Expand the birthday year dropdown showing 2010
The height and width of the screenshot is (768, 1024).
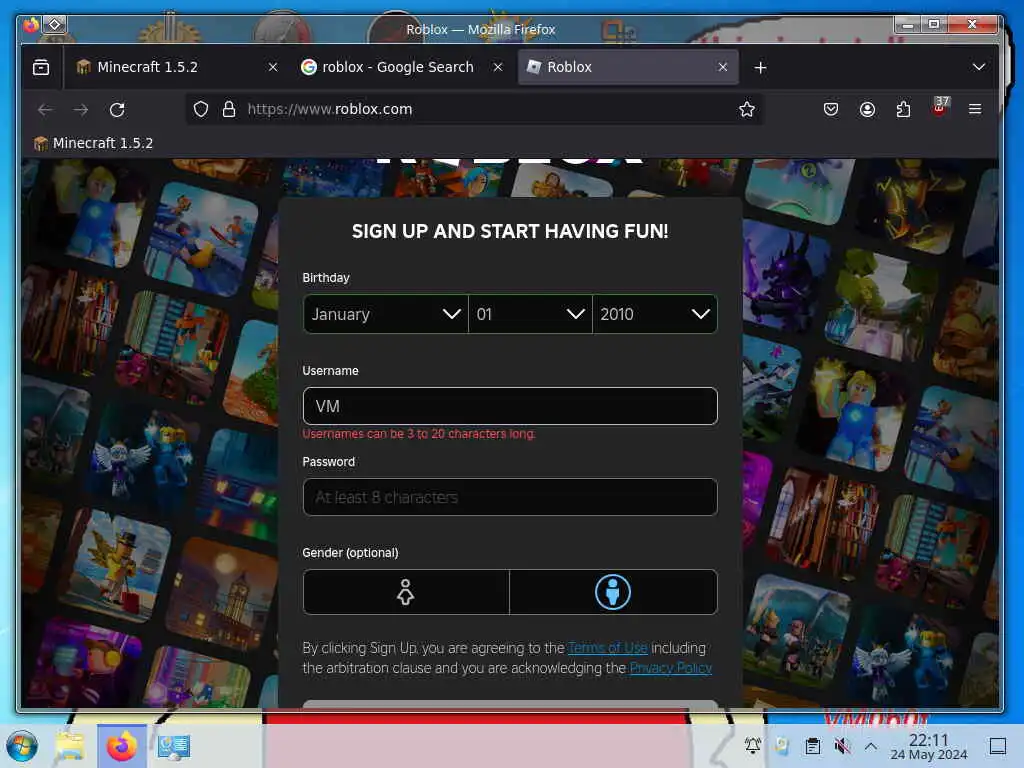tap(655, 314)
